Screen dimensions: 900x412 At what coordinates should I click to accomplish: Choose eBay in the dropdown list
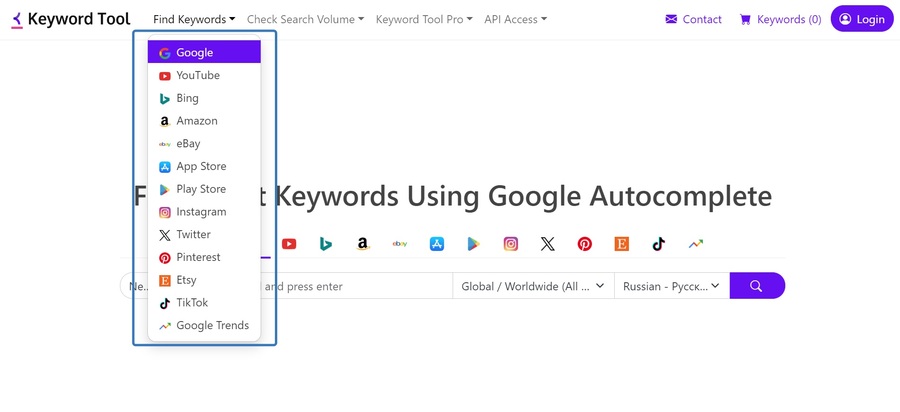pos(204,143)
